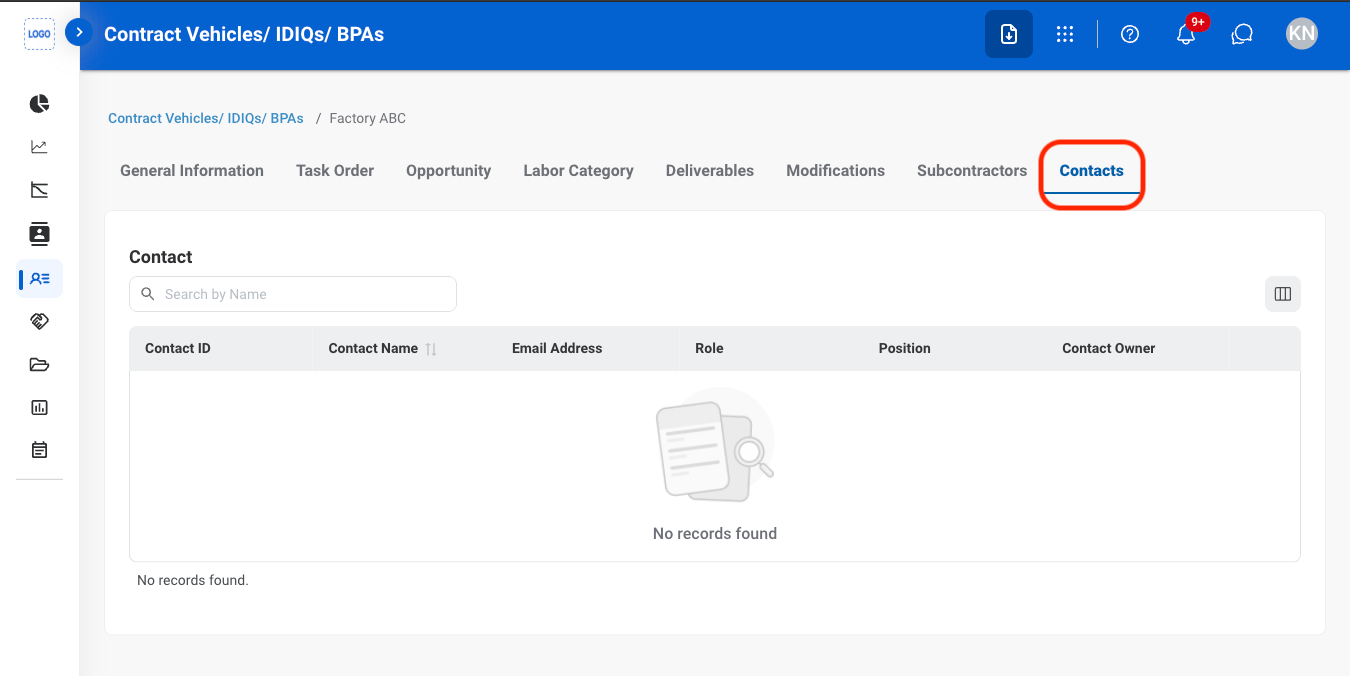This screenshot has width=1350, height=676.
Task: Click the column settings icon above table
Action: (1283, 294)
